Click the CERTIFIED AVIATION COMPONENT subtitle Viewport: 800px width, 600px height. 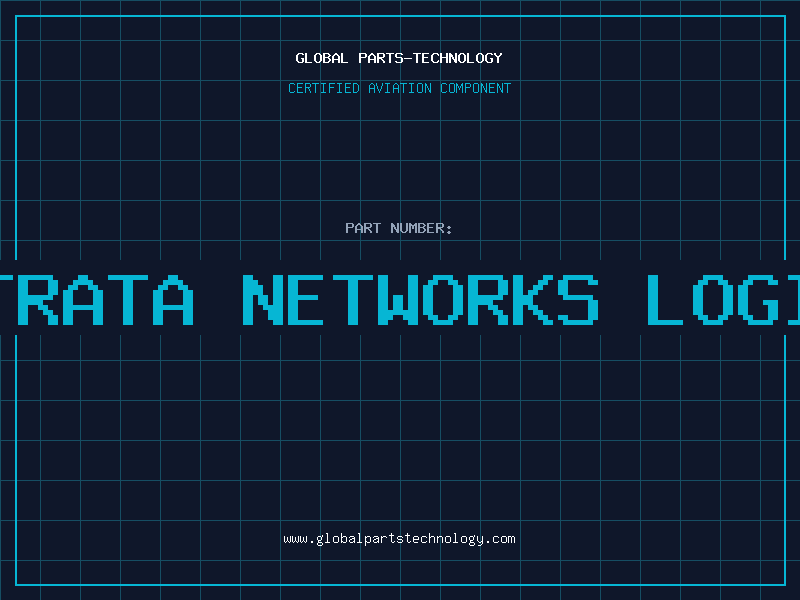click(399, 88)
